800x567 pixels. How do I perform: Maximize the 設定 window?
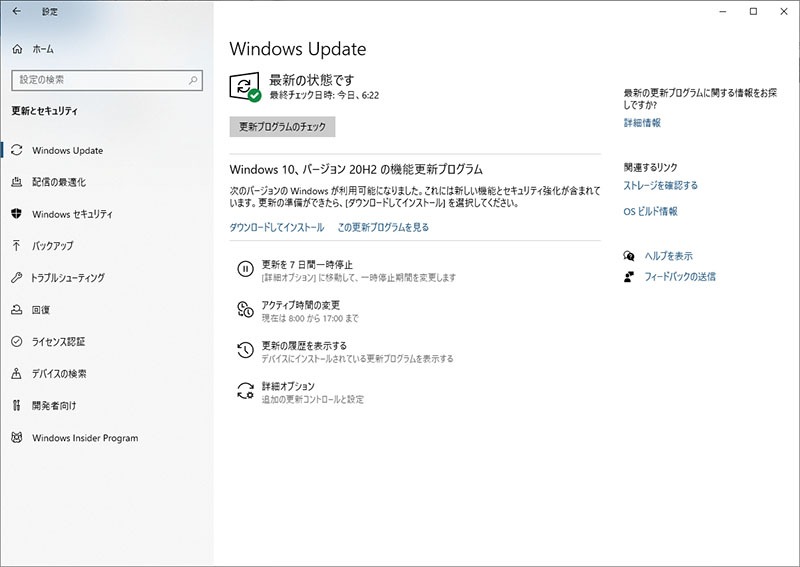pos(753,11)
